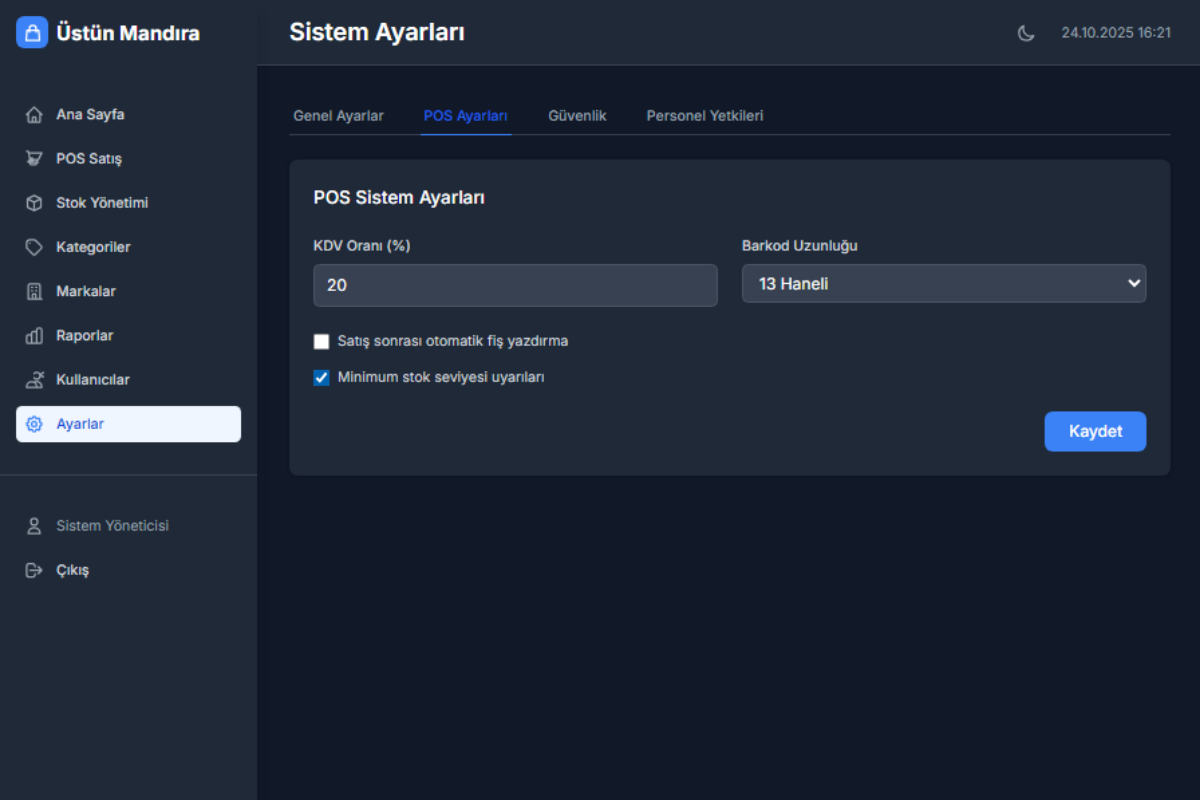Open Stok Yönetimi using the box icon
Image resolution: width=1200 pixels, height=800 pixels.
click(x=33, y=202)
